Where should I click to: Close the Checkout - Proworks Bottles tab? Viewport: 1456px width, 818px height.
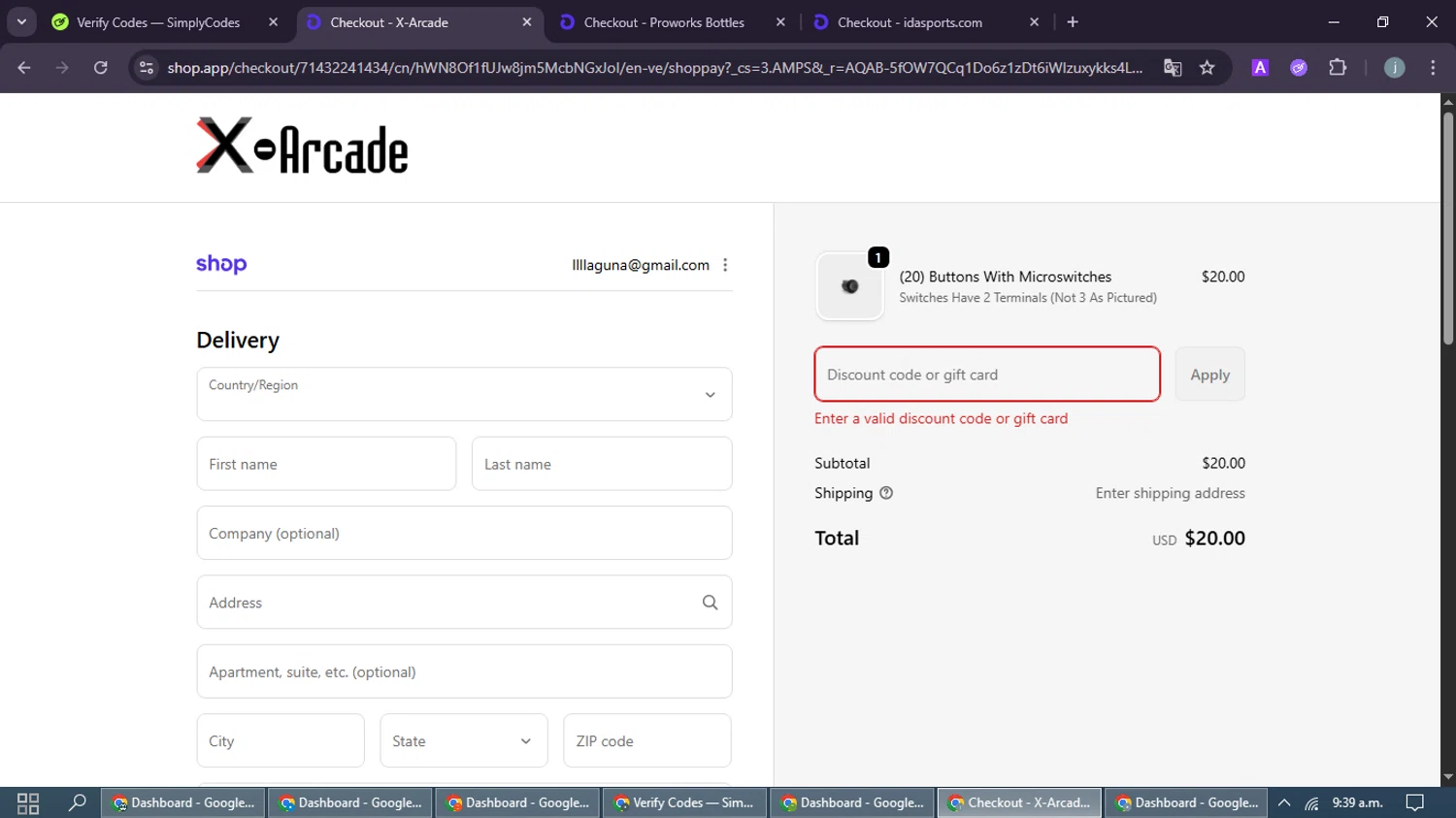click(x=780, y=22)
